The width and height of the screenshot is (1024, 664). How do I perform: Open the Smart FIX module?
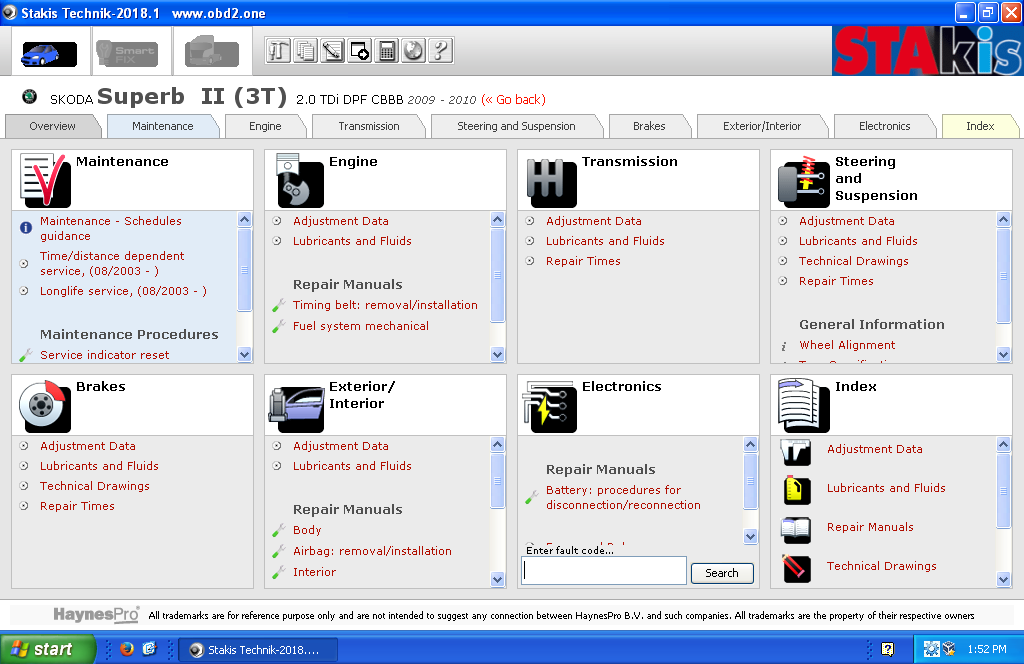pos(127,54)
